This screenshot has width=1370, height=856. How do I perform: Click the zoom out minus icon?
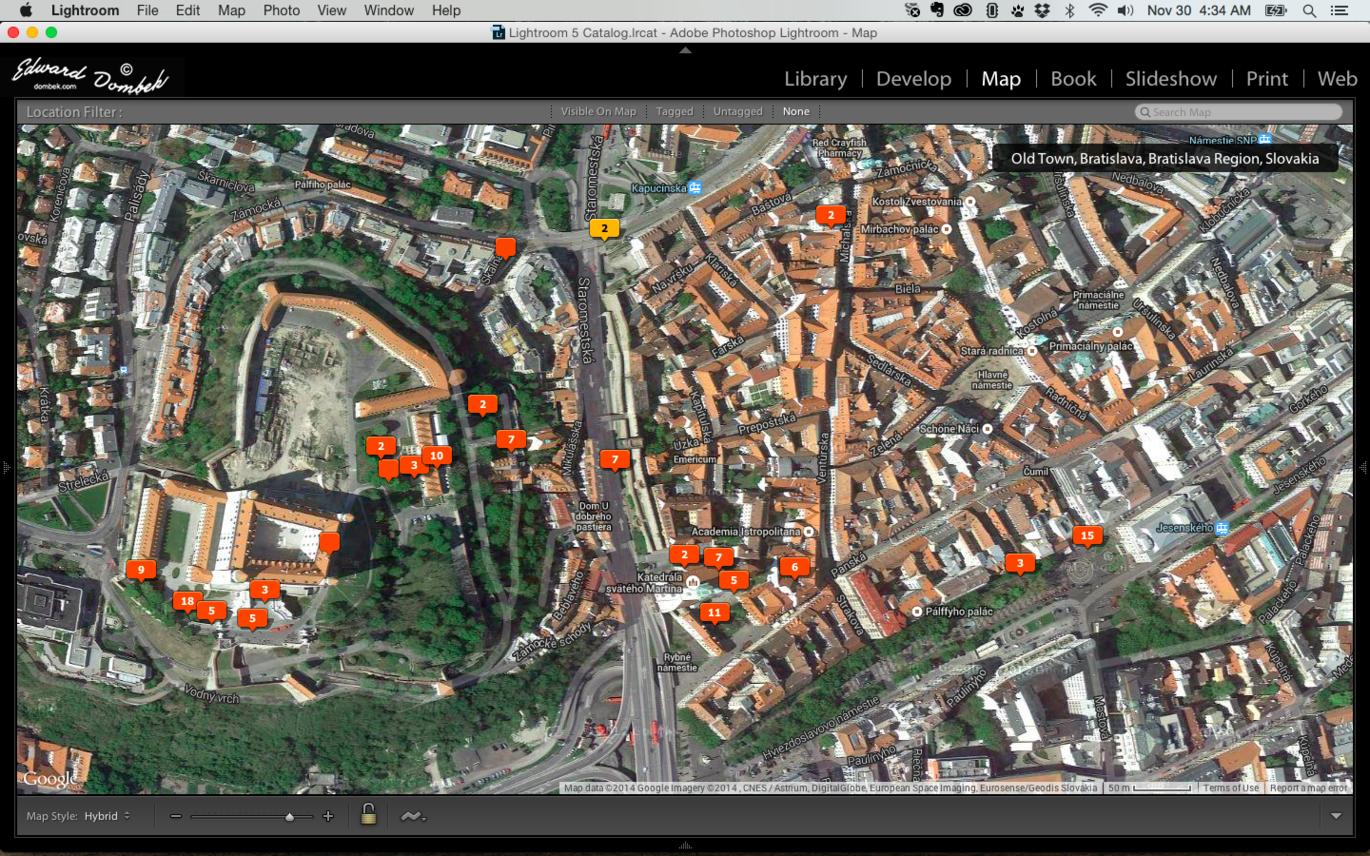[x=176, y=817]
